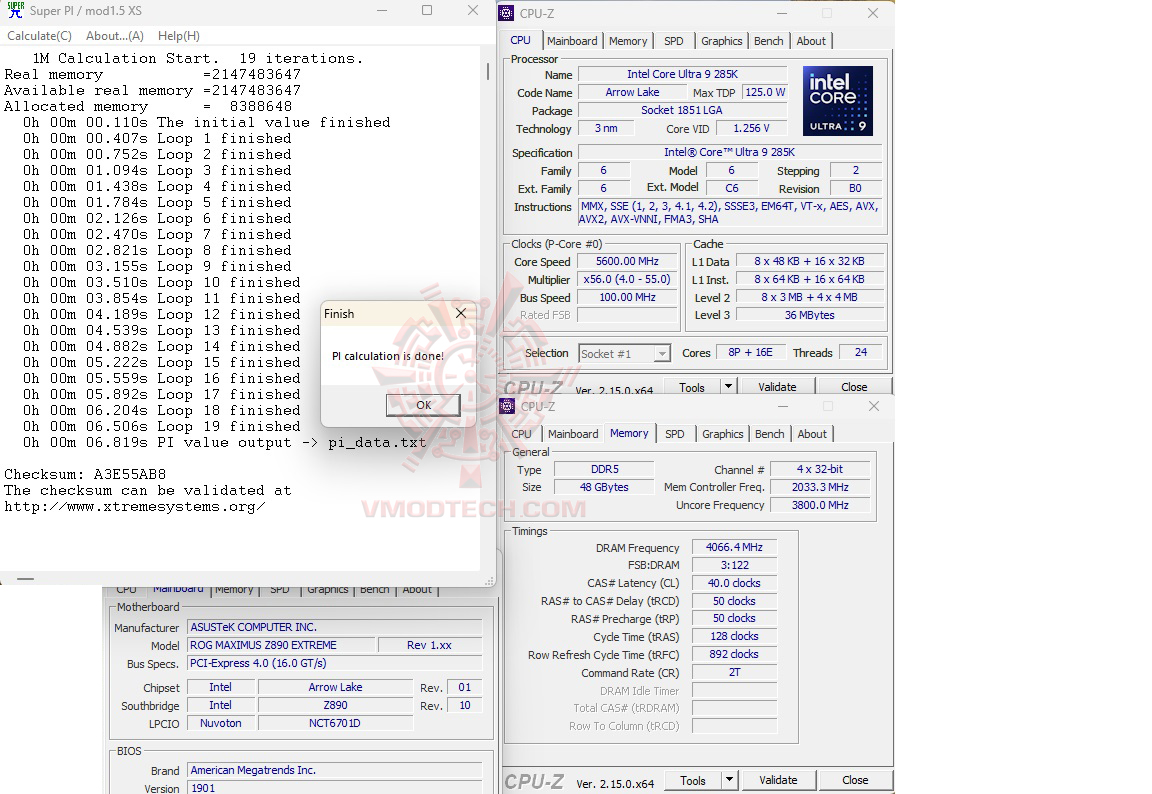Click OK in the Finish dialog

pyautogui.click(x=423, y=405)
